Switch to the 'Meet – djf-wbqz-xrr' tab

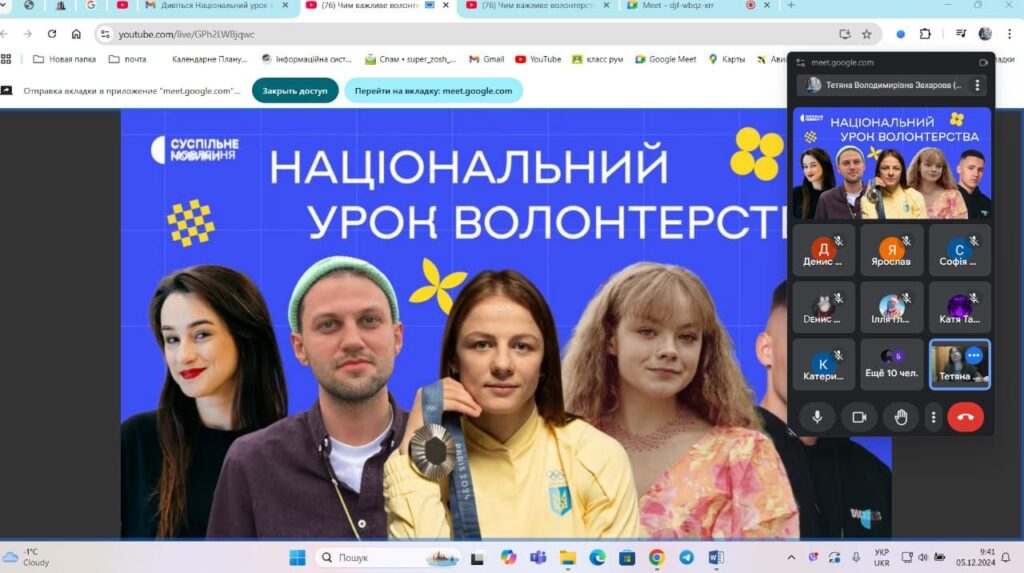pos(700,6)
